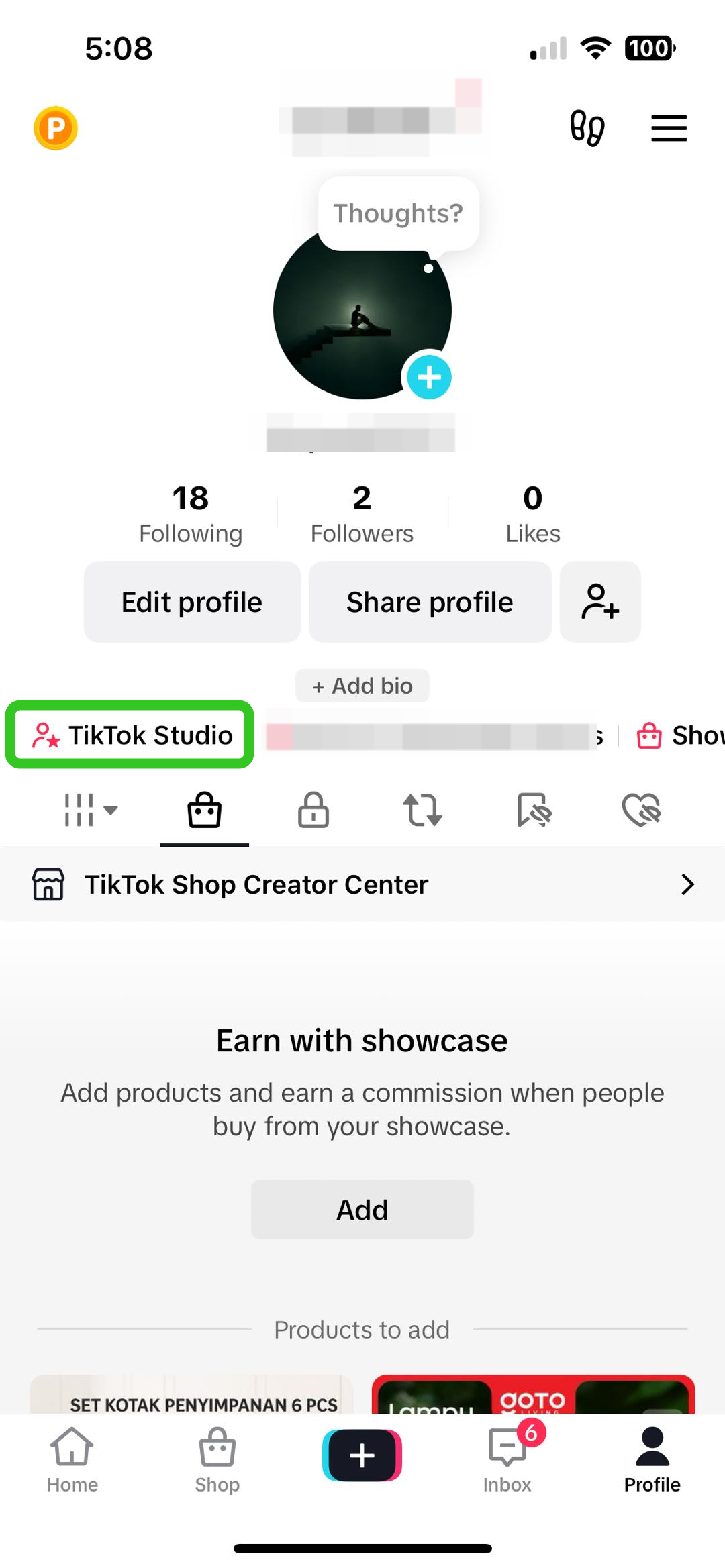The image size is (725, 1568).
Task: Tap the blue plus on profile photo
Action: (x=429, y=377)
